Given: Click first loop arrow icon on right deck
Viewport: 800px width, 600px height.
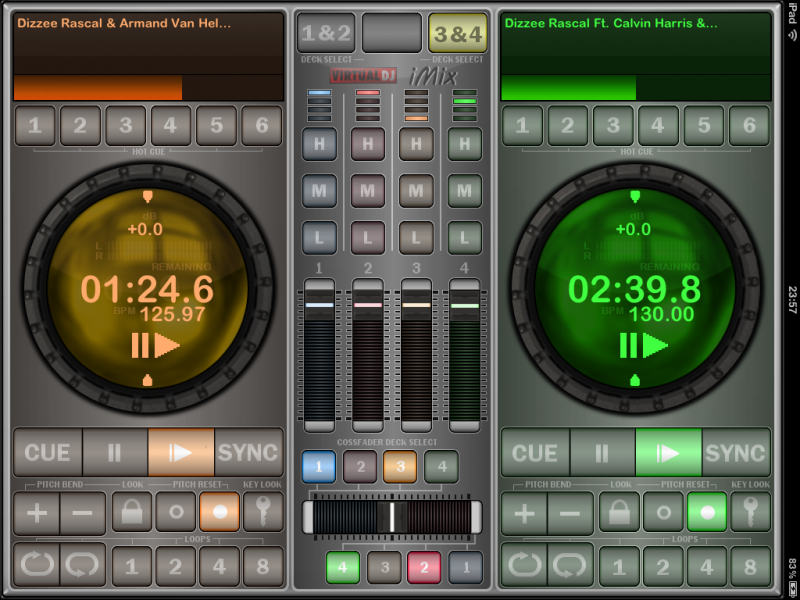Looking at the screenshot, I should (524, 565).
